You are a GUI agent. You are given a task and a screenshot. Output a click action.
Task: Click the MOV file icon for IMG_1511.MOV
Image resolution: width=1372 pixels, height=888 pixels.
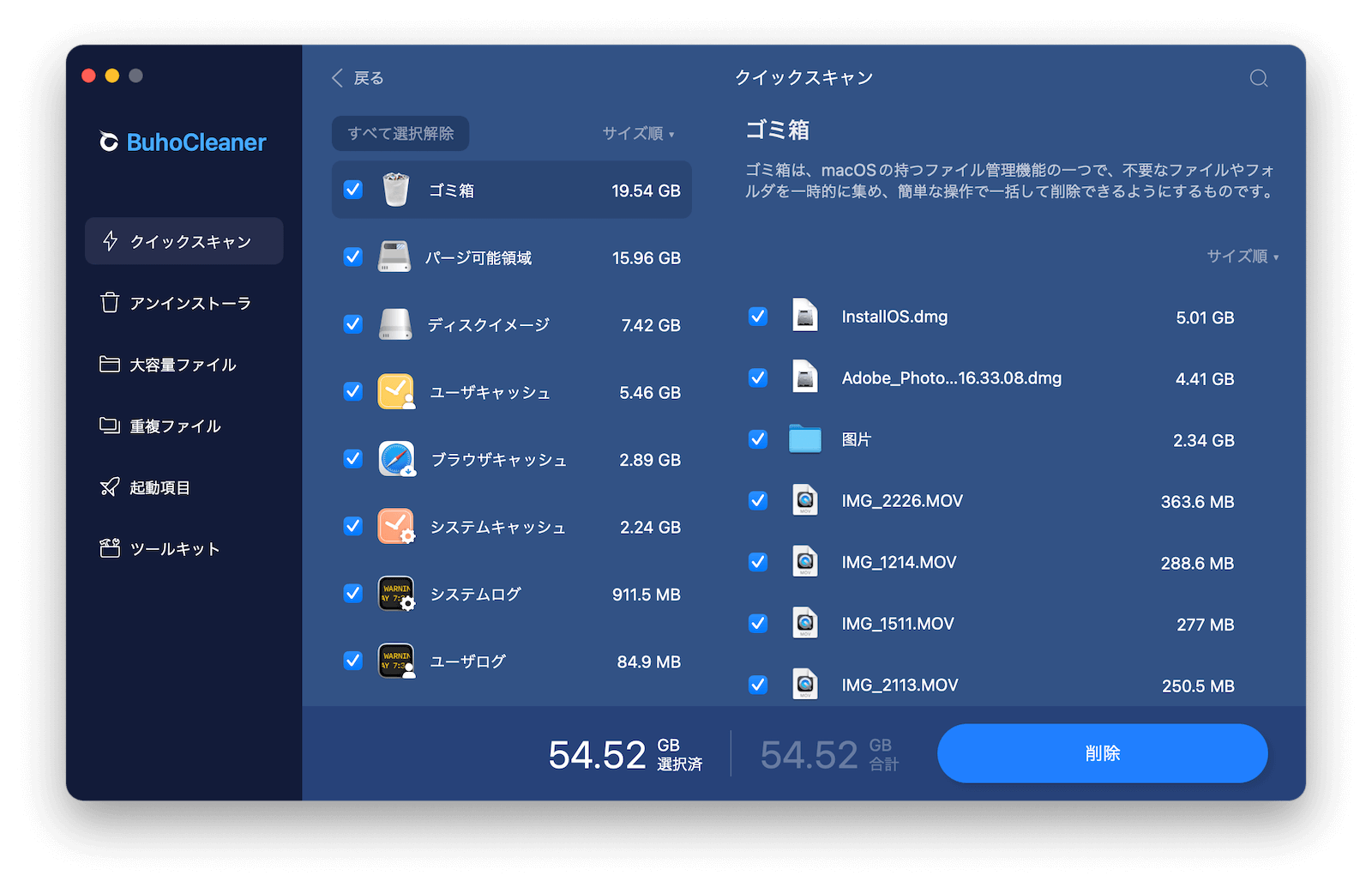coord(804,623)
